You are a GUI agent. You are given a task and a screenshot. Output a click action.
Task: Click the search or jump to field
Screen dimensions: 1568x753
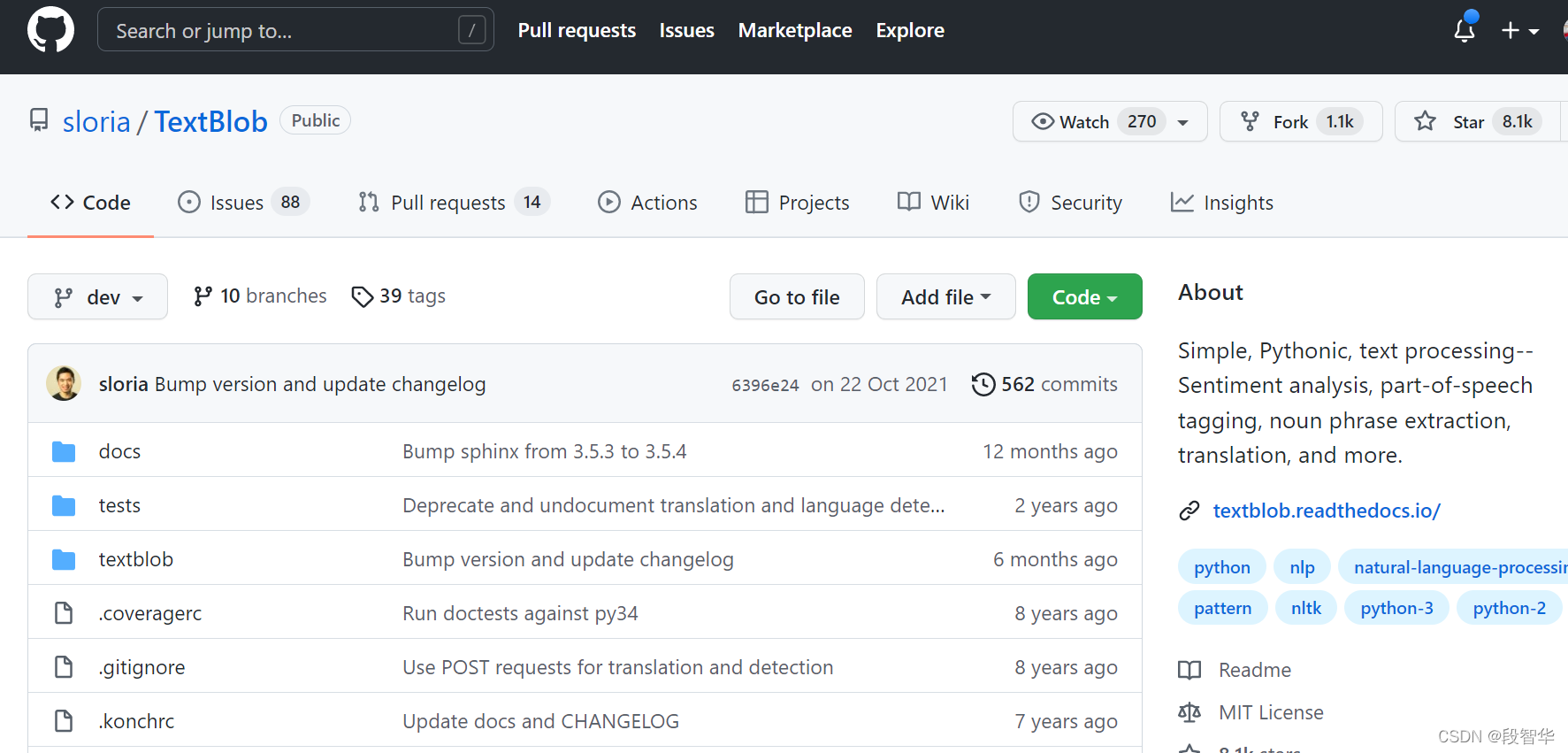[x=295, y=30]
